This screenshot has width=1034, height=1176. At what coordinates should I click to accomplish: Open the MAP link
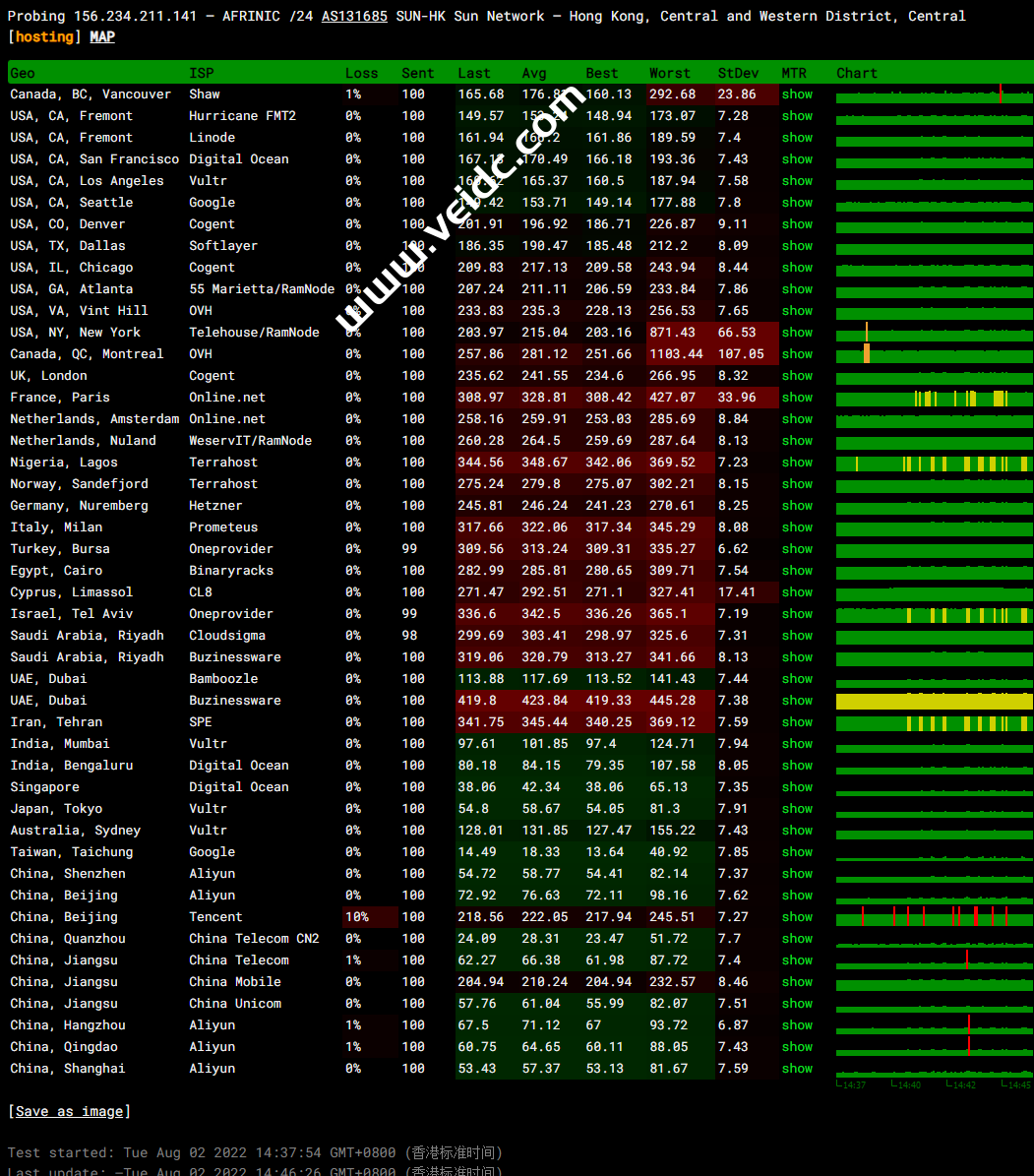coord(102,36)
